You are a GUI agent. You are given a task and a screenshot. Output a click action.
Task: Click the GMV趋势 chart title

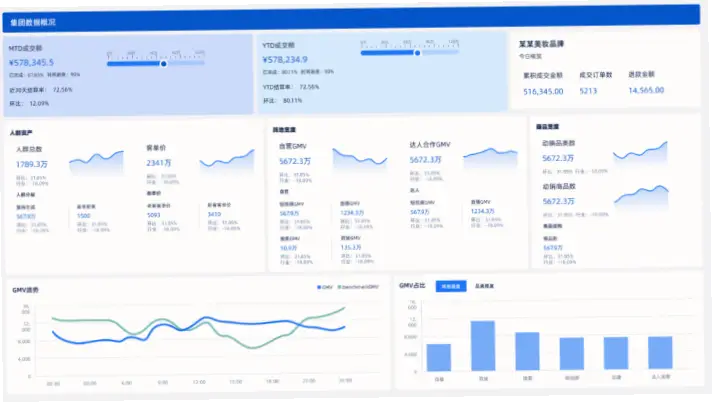click(x=25, y=290)
